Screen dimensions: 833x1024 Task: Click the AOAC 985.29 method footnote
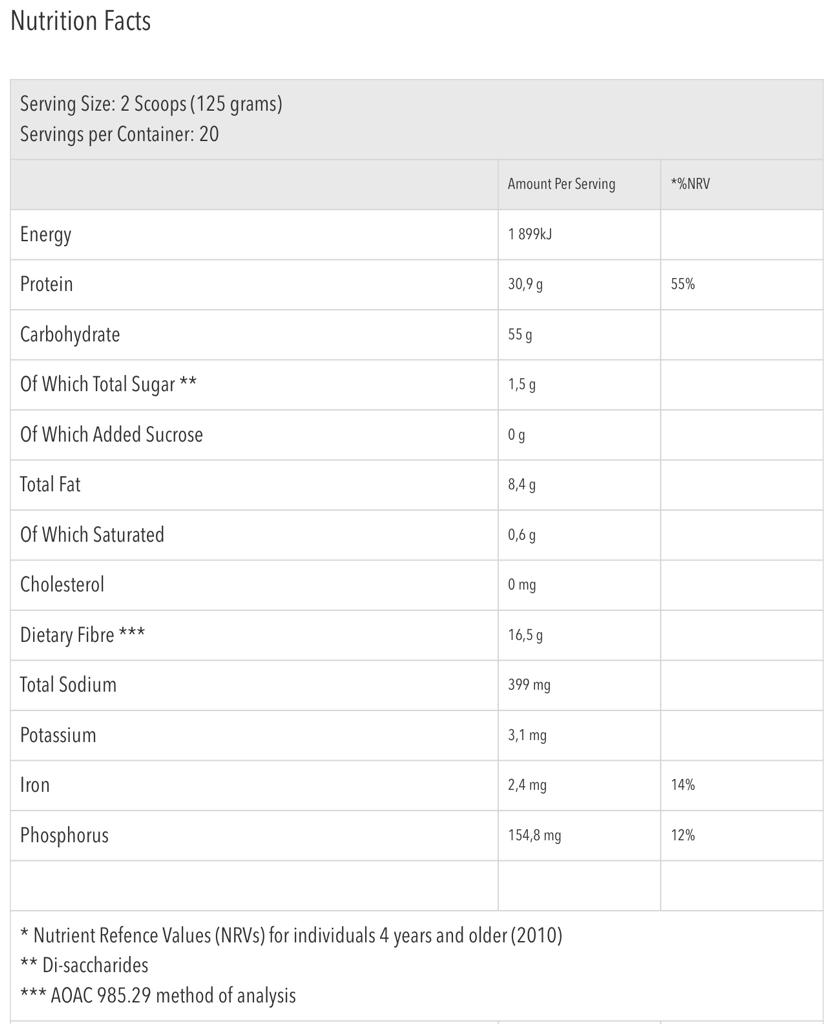click(158, 995)
